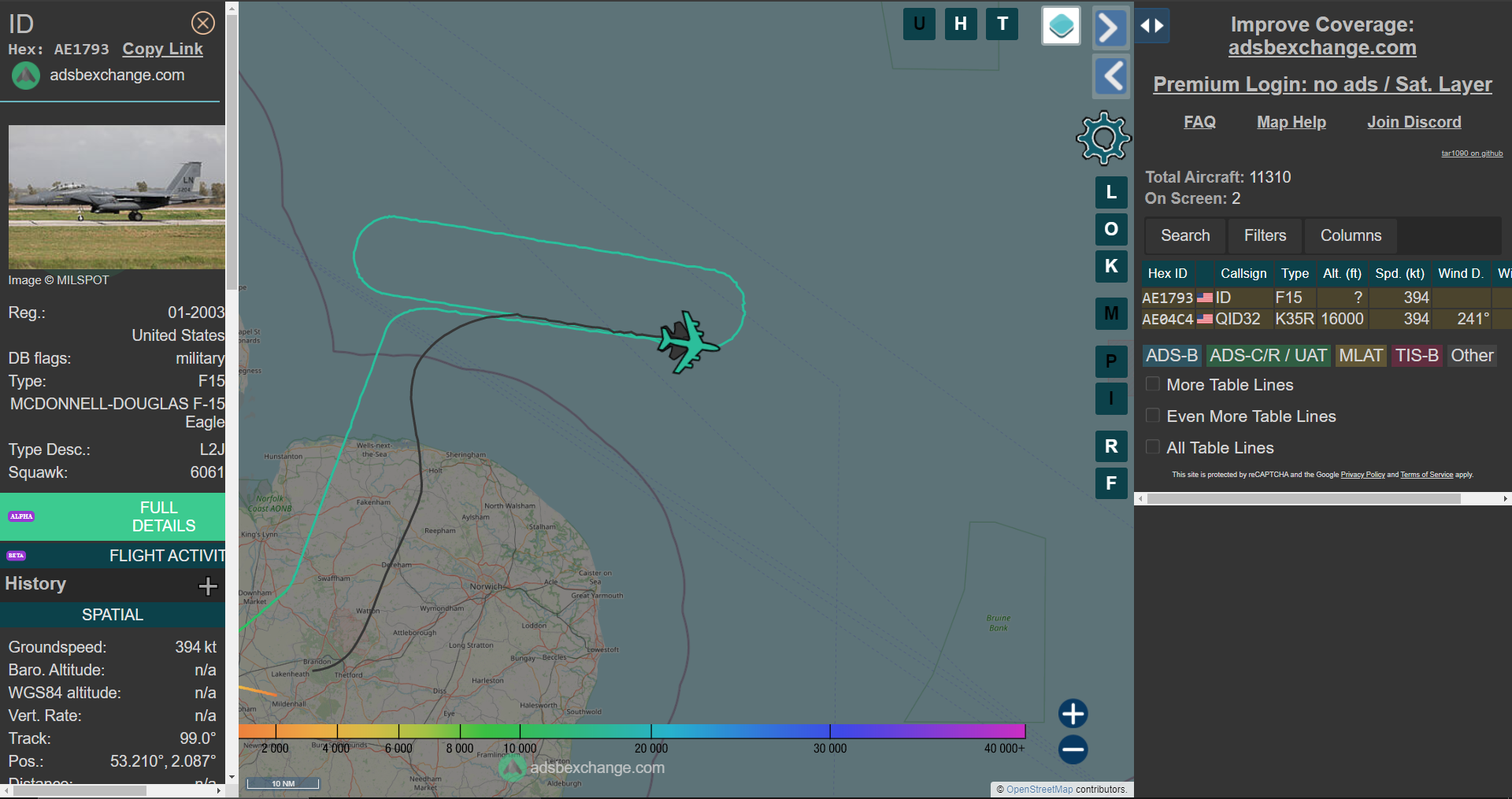Click the T map button
Viewport: 1512px width, 799px height.
(1002, 24)
